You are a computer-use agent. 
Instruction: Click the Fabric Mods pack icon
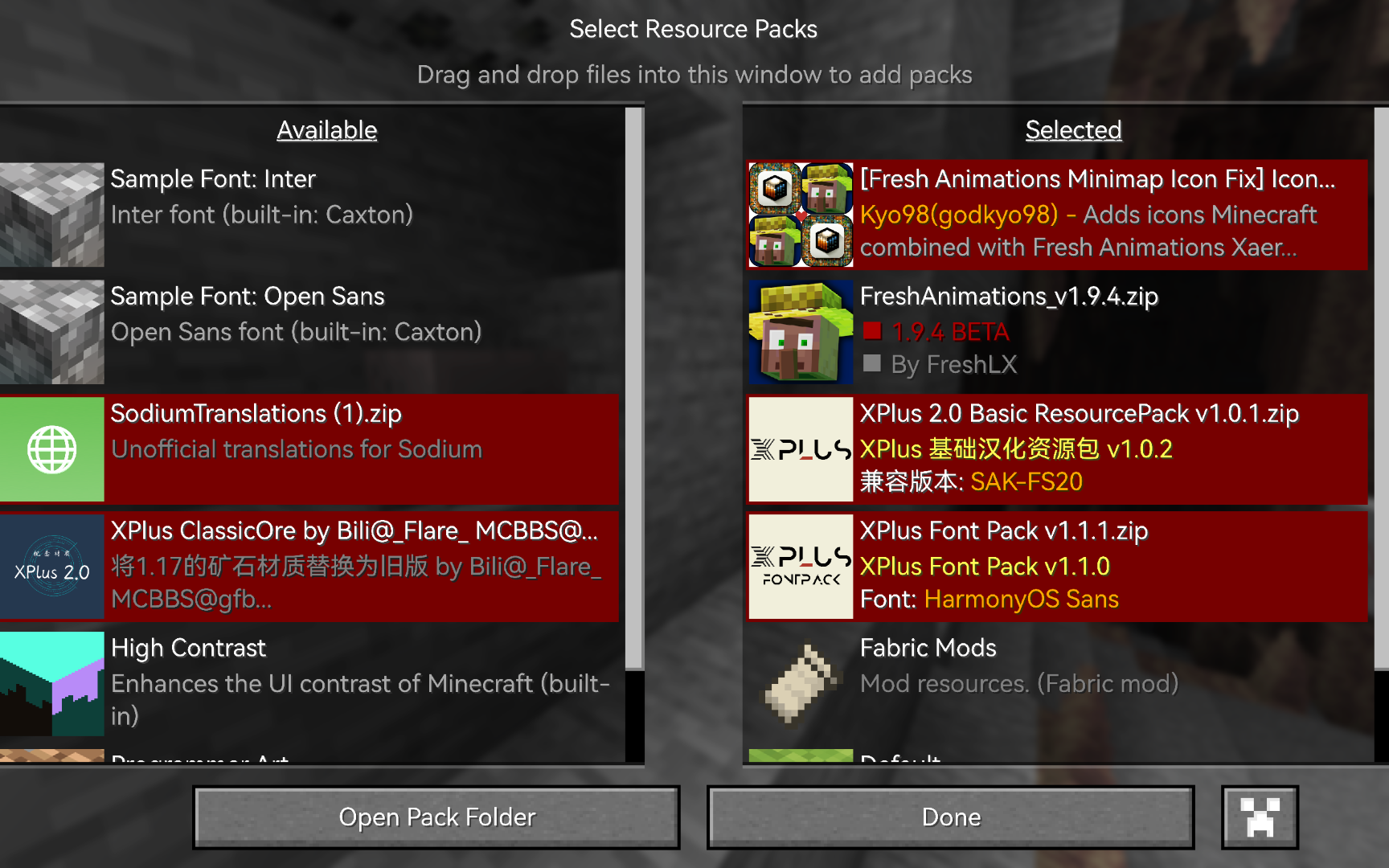pyautogui.click(x=801, y=684)
